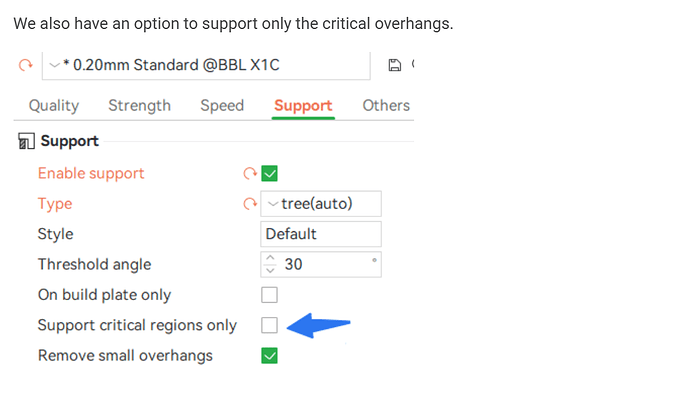Uncheck the Enable support checkbox

tap(269, 173)
